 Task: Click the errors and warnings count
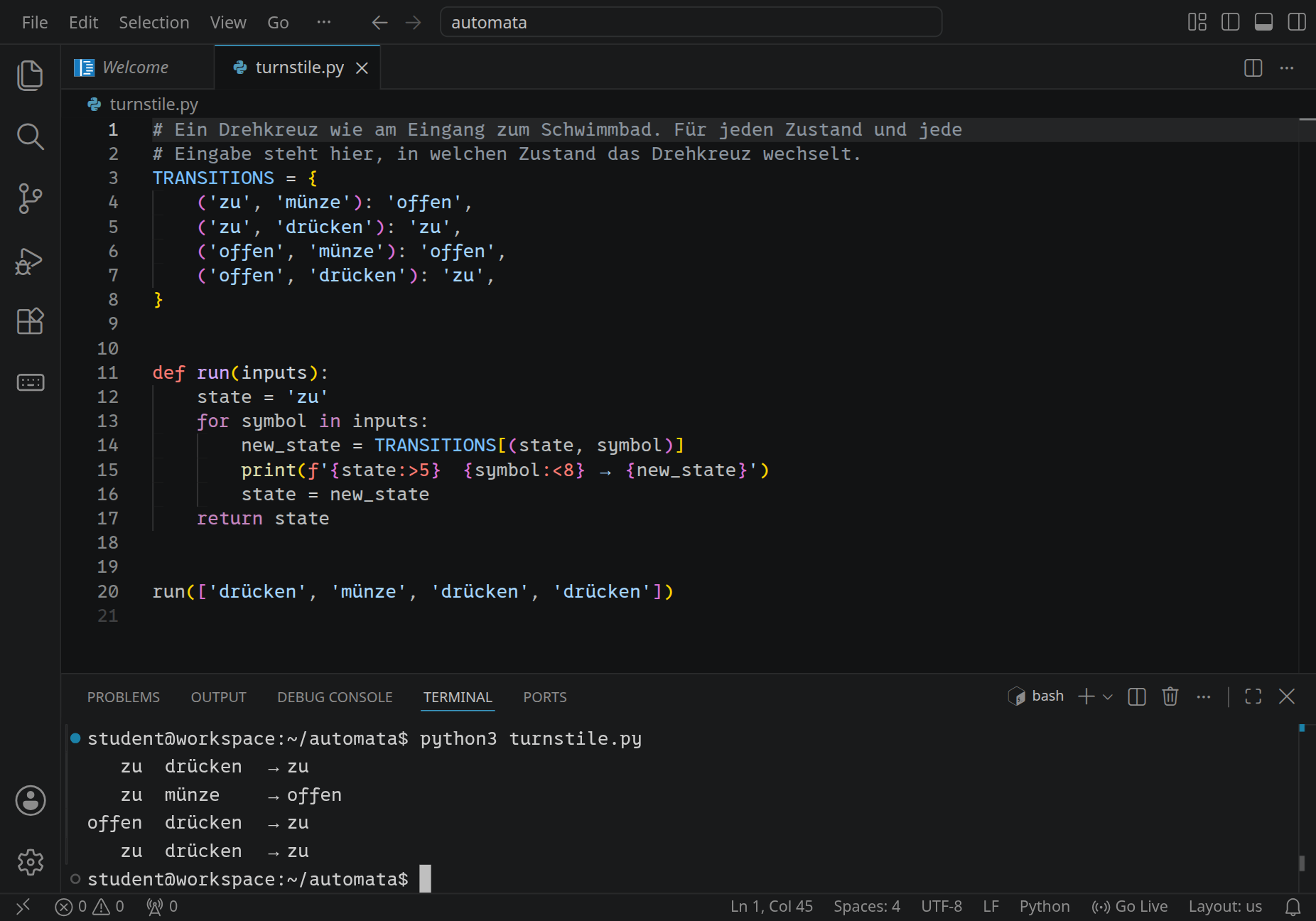pos(90,907)
